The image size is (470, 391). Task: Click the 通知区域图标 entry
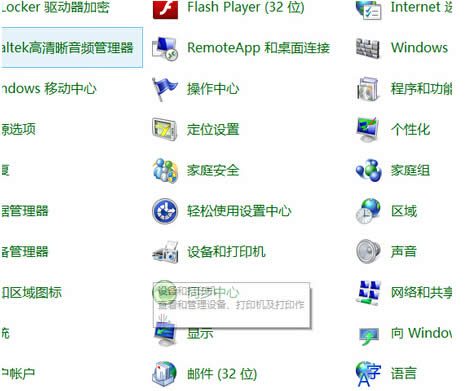click(31, 293)
